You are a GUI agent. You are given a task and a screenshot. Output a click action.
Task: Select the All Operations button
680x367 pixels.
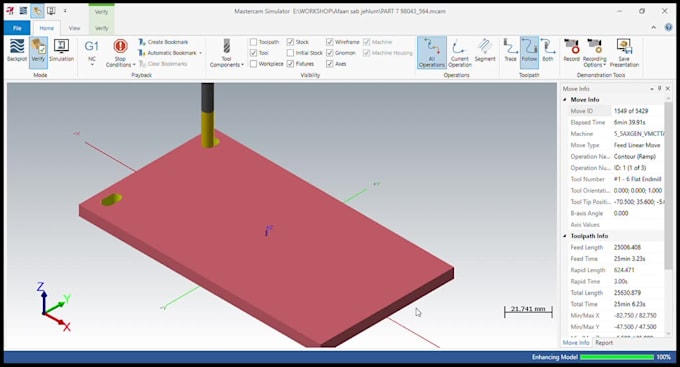tap(432, 52)
